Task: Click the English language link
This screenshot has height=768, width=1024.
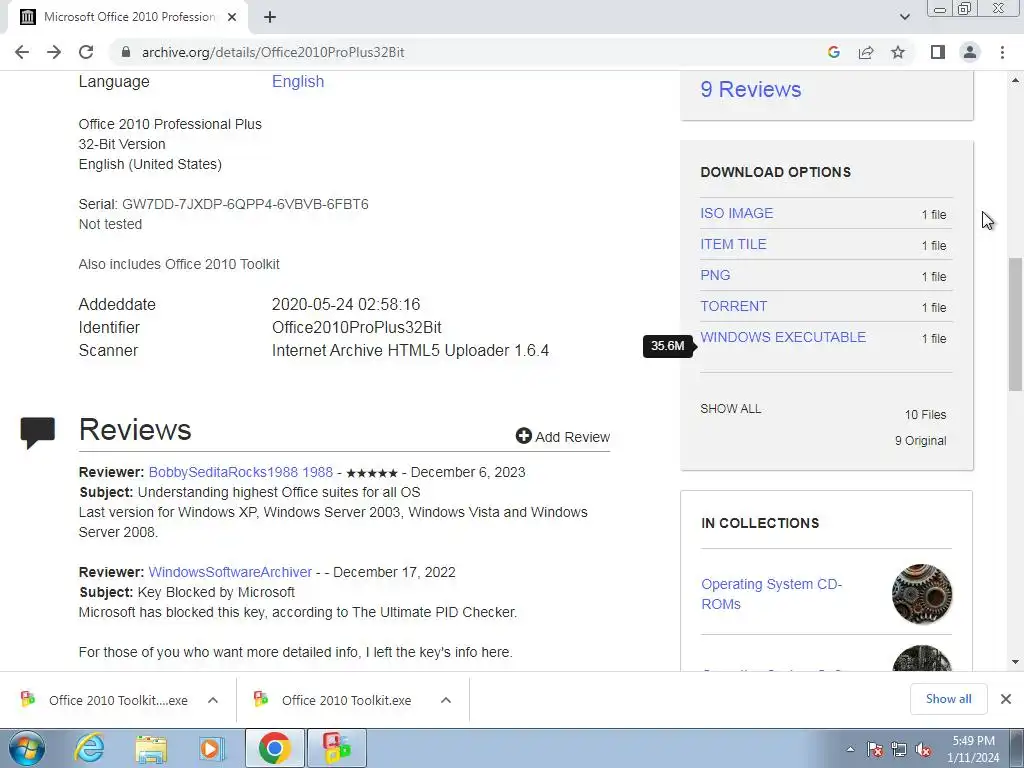Action: (x=298, y=82)
